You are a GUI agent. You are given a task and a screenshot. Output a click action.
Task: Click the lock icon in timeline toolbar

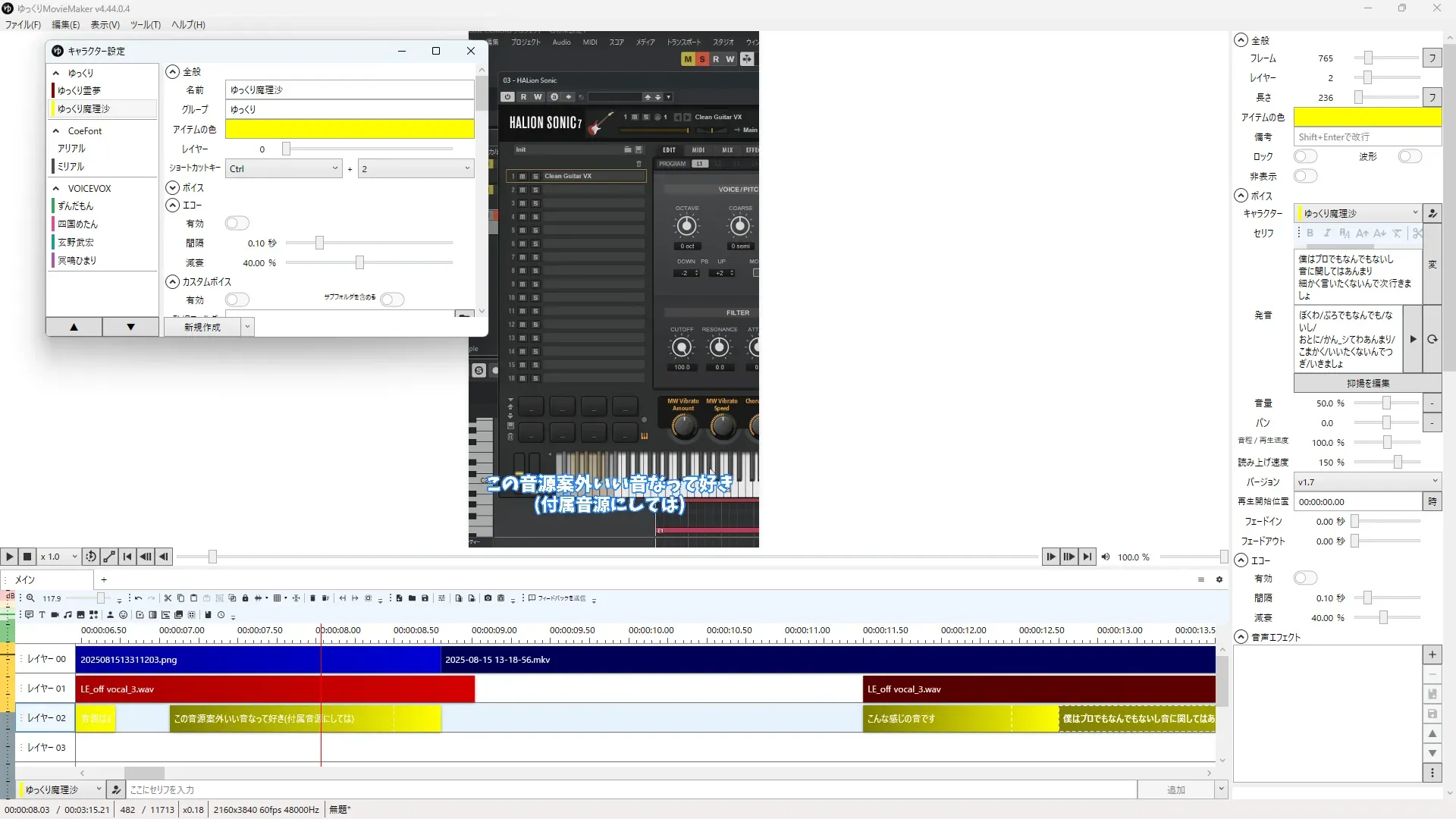(245, 598)
